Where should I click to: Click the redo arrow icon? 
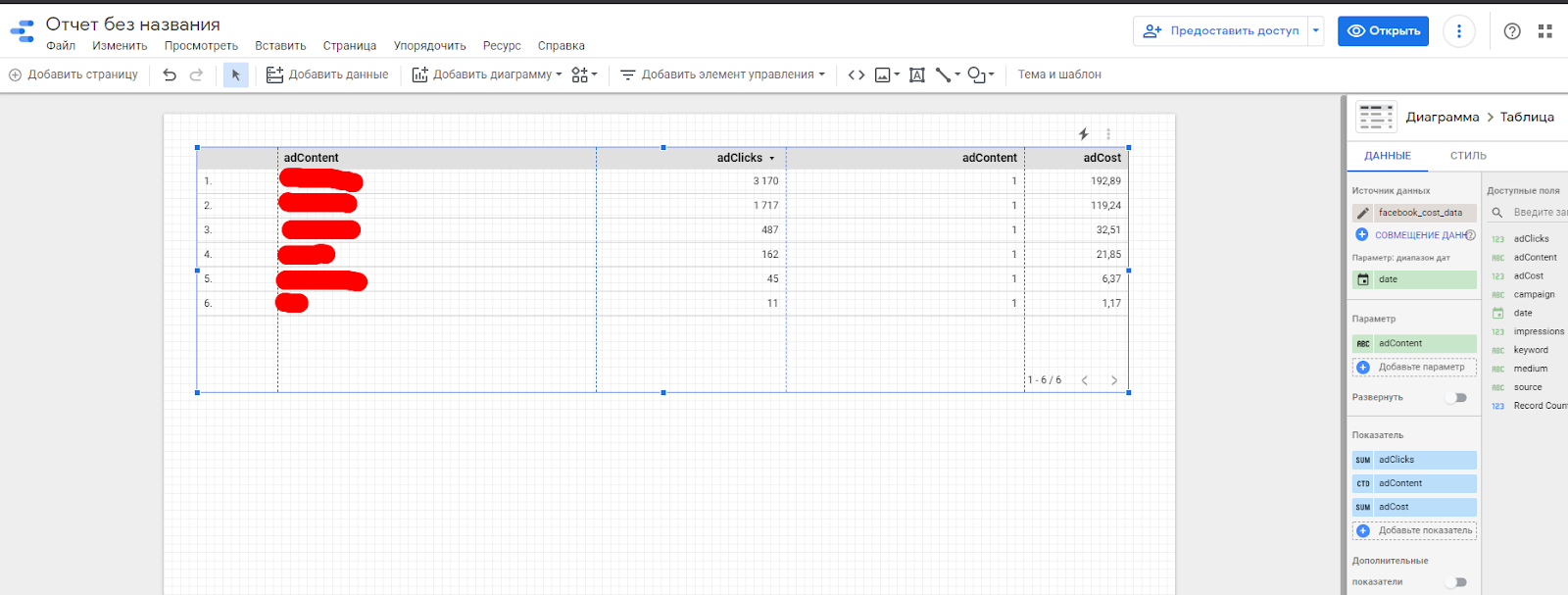coord(196,74)
